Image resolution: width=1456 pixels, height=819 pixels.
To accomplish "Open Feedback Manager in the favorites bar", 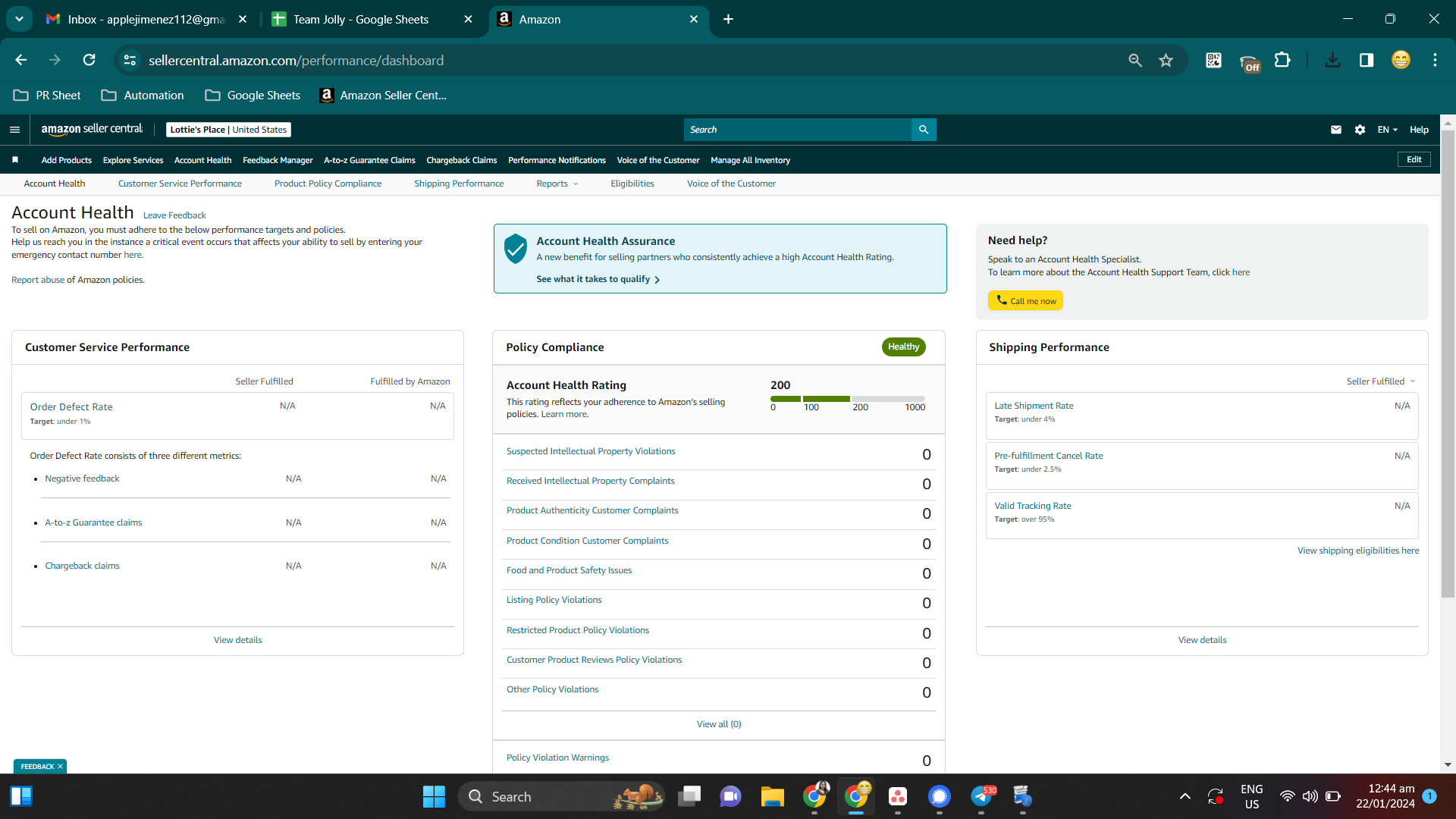I will (278, 160).
